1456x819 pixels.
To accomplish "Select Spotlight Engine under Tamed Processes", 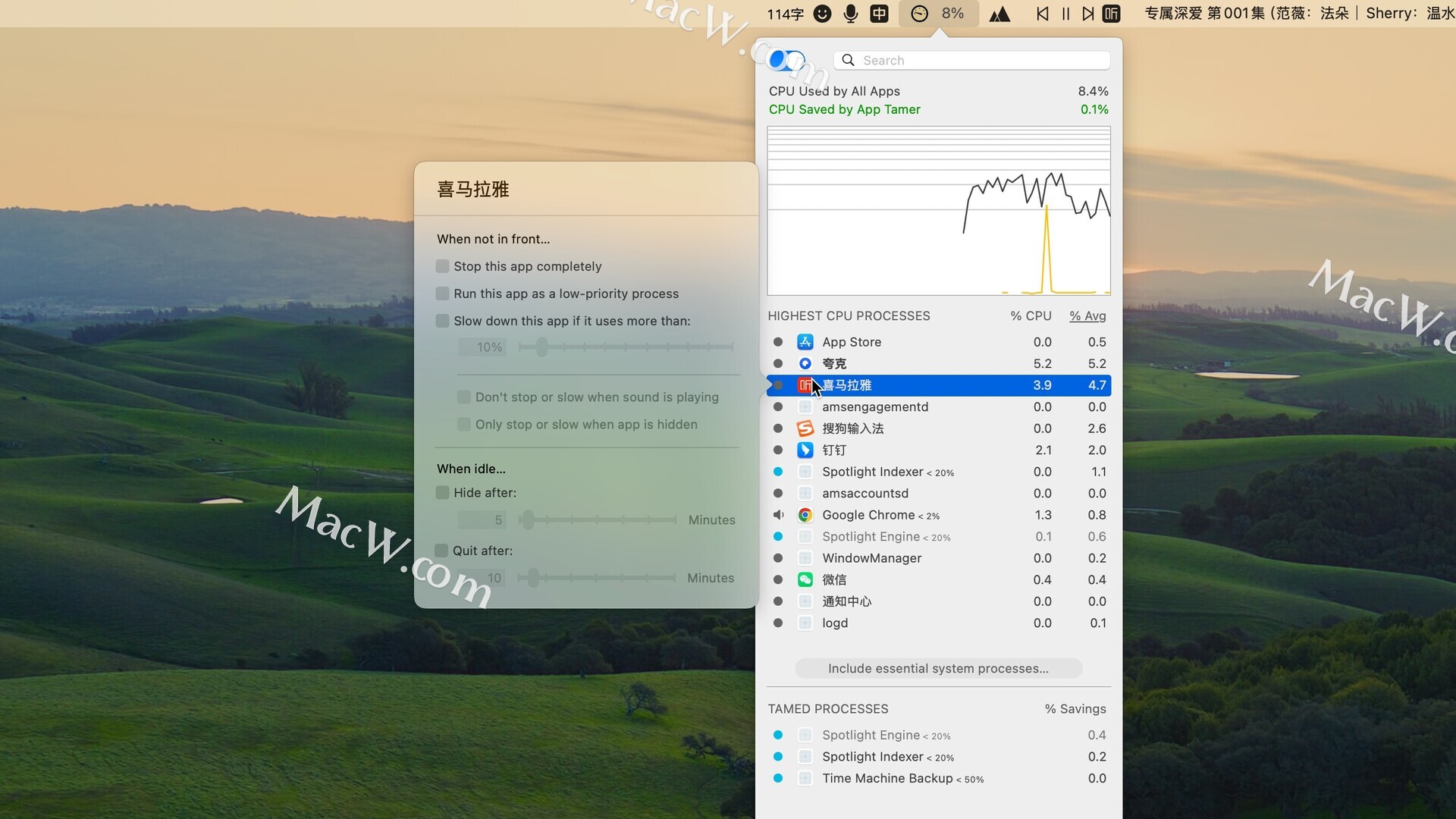I will tap(939, 735).
